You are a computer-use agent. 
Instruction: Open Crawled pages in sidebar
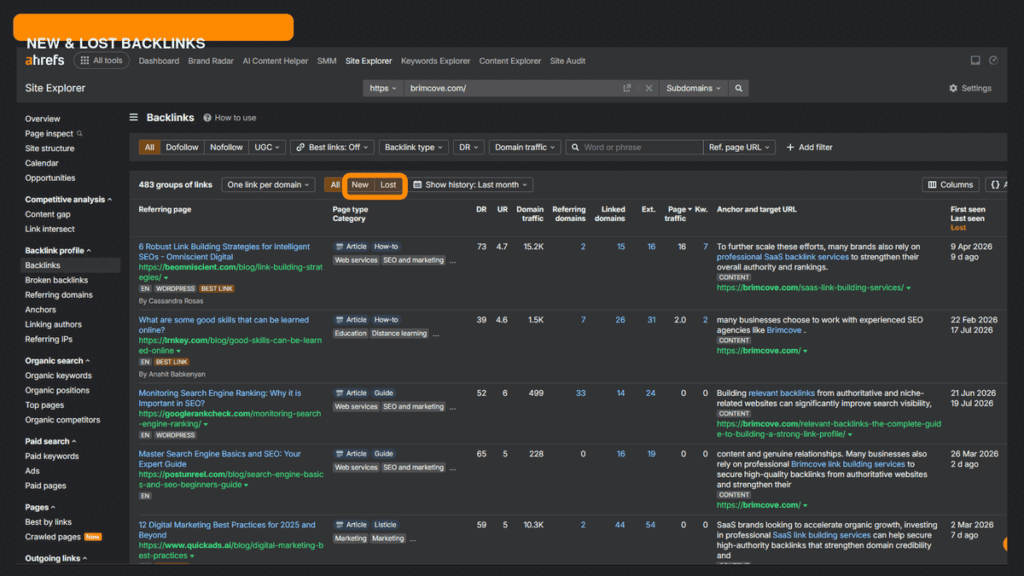[x=53, y=537]
